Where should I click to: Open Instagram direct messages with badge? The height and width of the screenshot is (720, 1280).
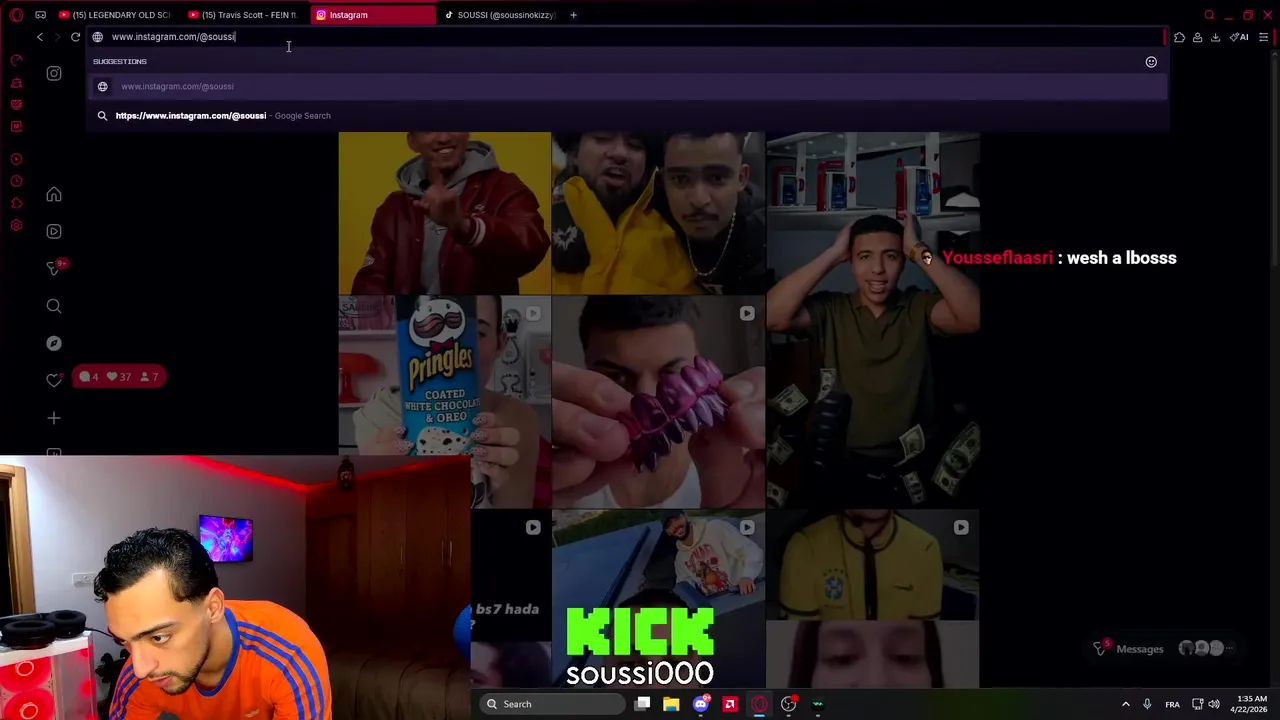[54, 268]
